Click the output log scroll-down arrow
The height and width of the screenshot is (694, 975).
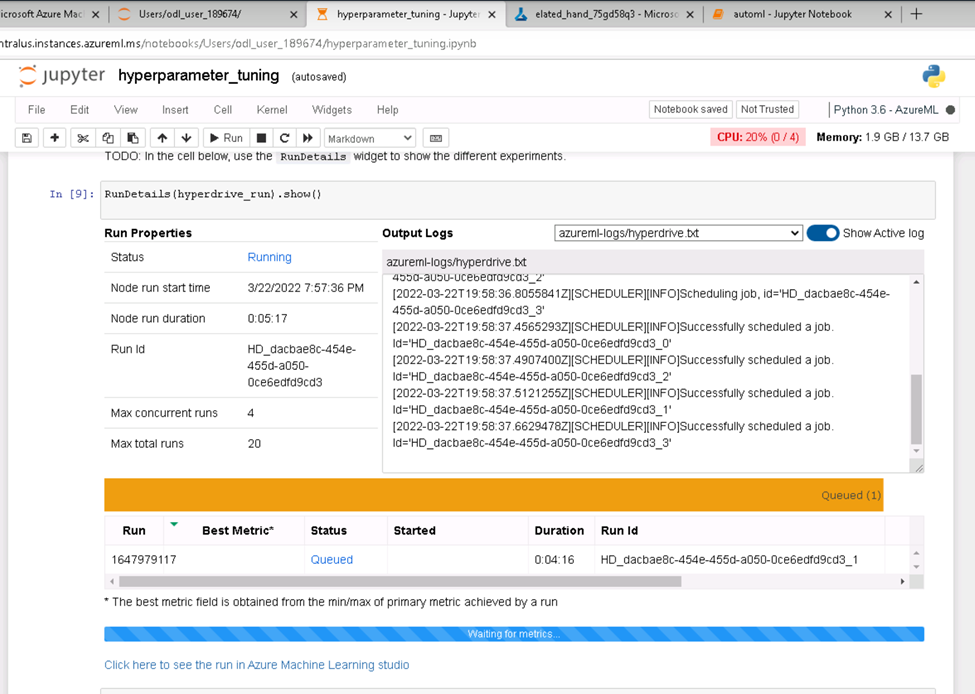pos(916,451)
